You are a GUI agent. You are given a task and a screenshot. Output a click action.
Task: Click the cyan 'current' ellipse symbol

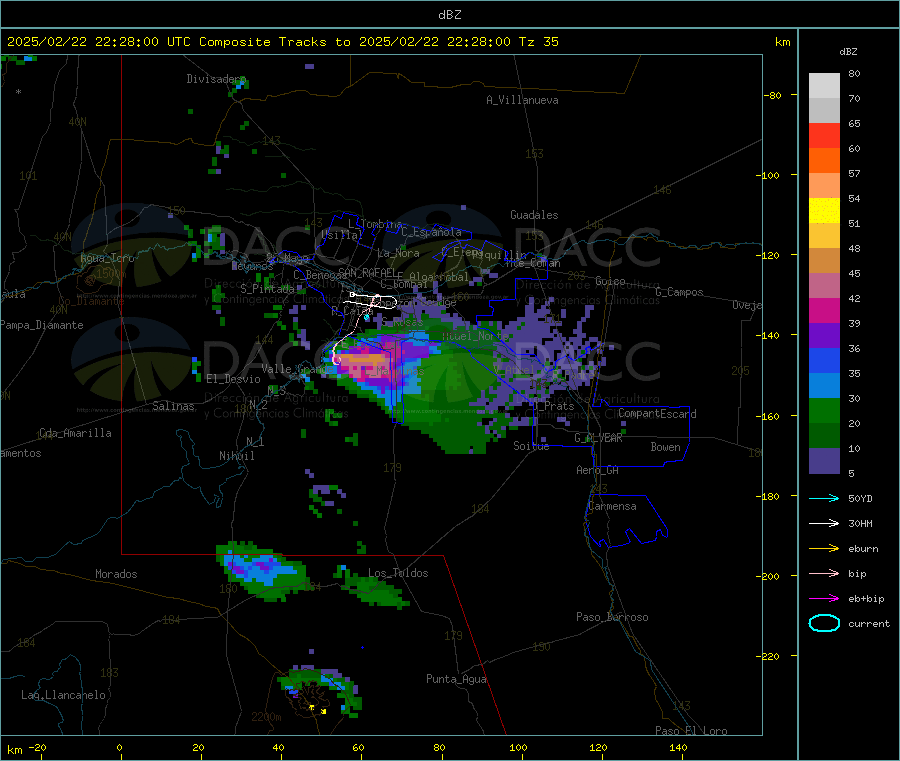(824, 623)
